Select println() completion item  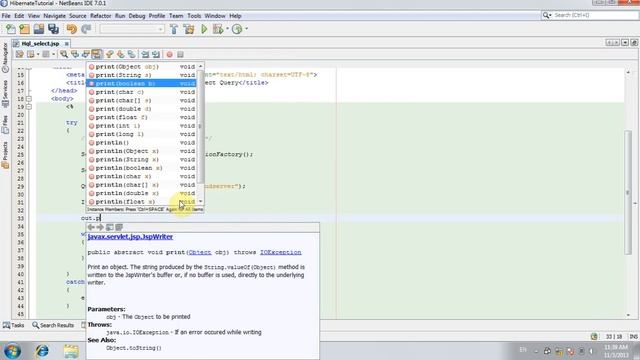click(x=141, y=142)
